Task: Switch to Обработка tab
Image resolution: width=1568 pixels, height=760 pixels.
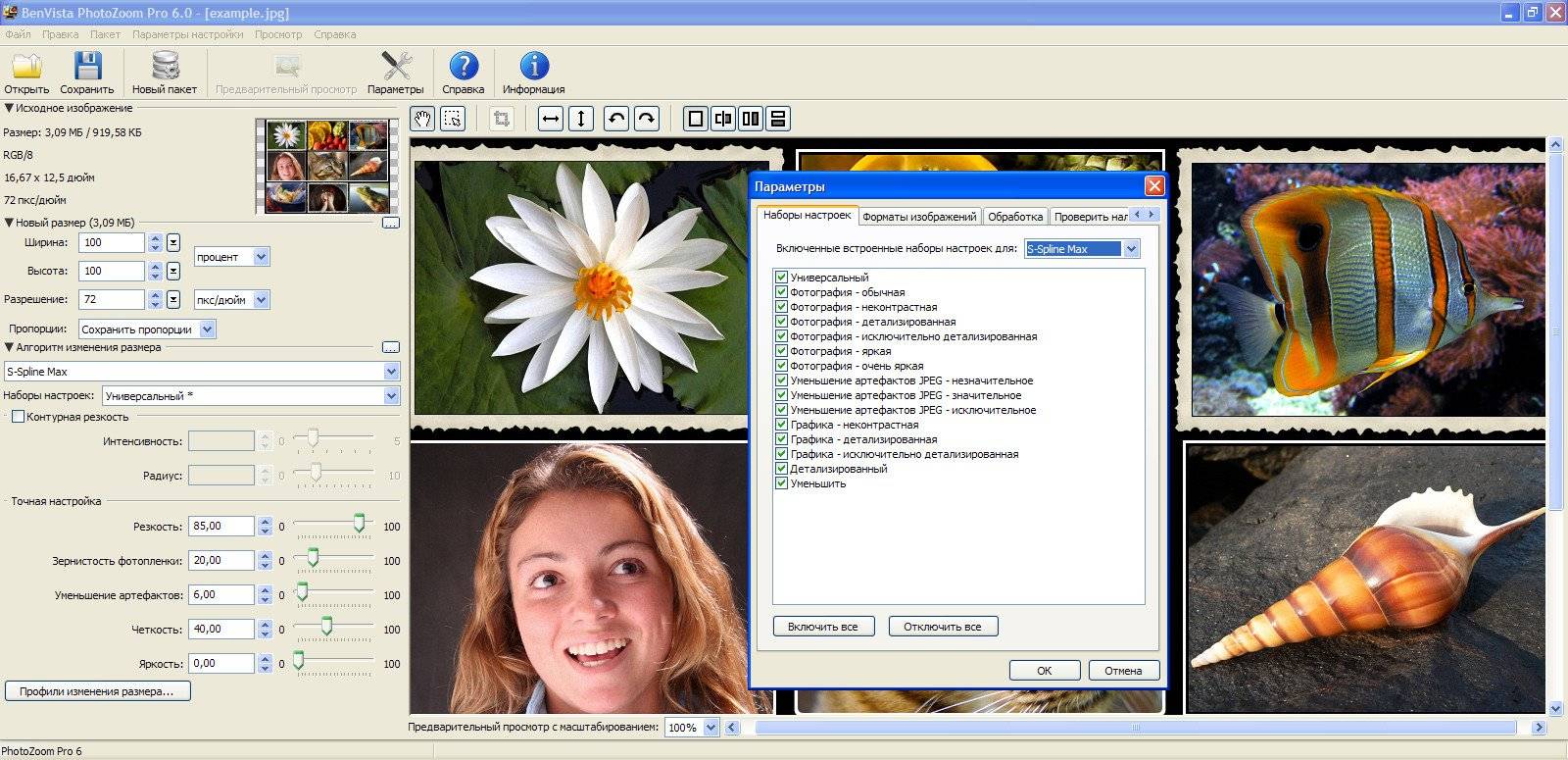Action: coord(1015,217)
